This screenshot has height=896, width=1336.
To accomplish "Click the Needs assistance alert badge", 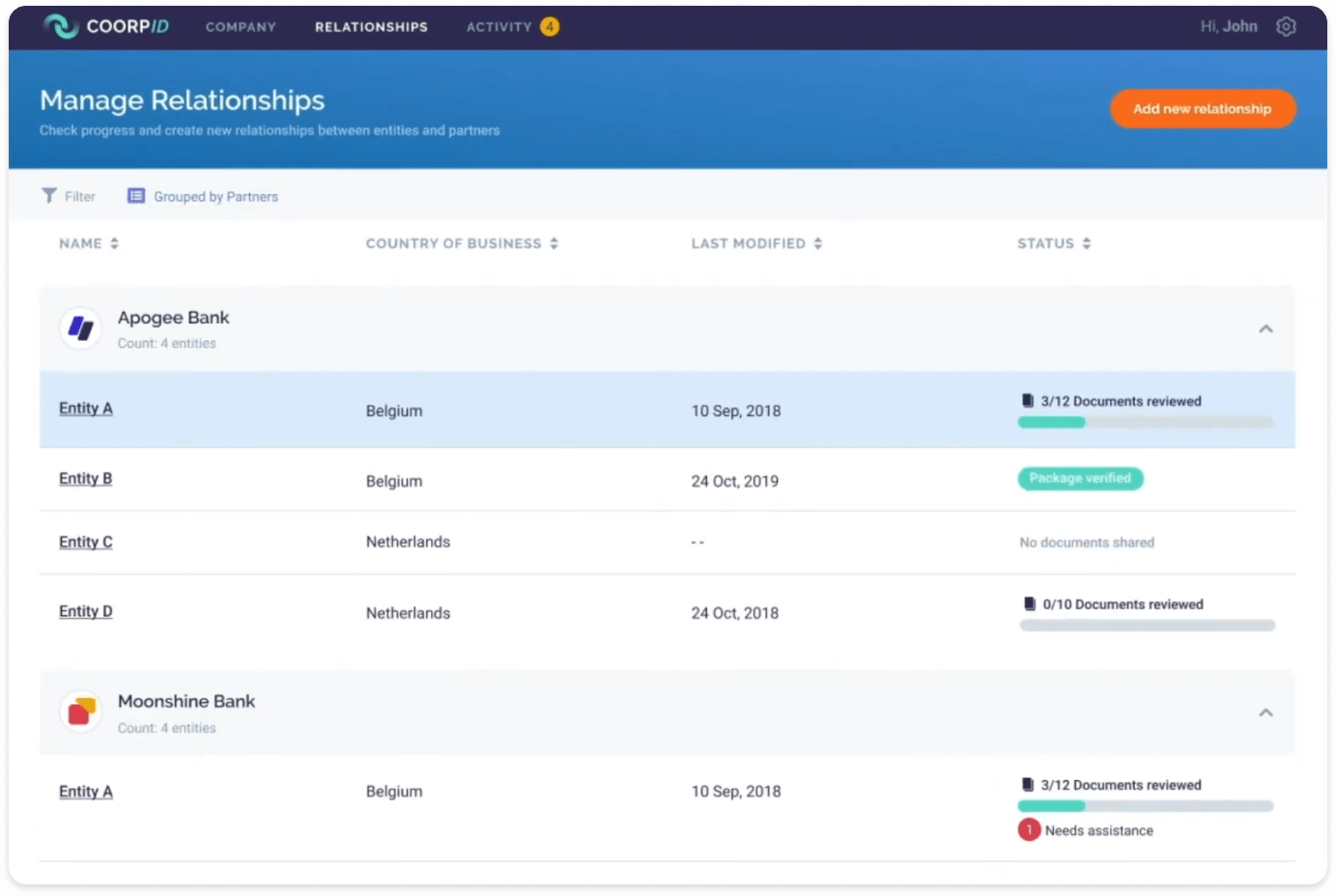I will click(x=1028, y=829).
